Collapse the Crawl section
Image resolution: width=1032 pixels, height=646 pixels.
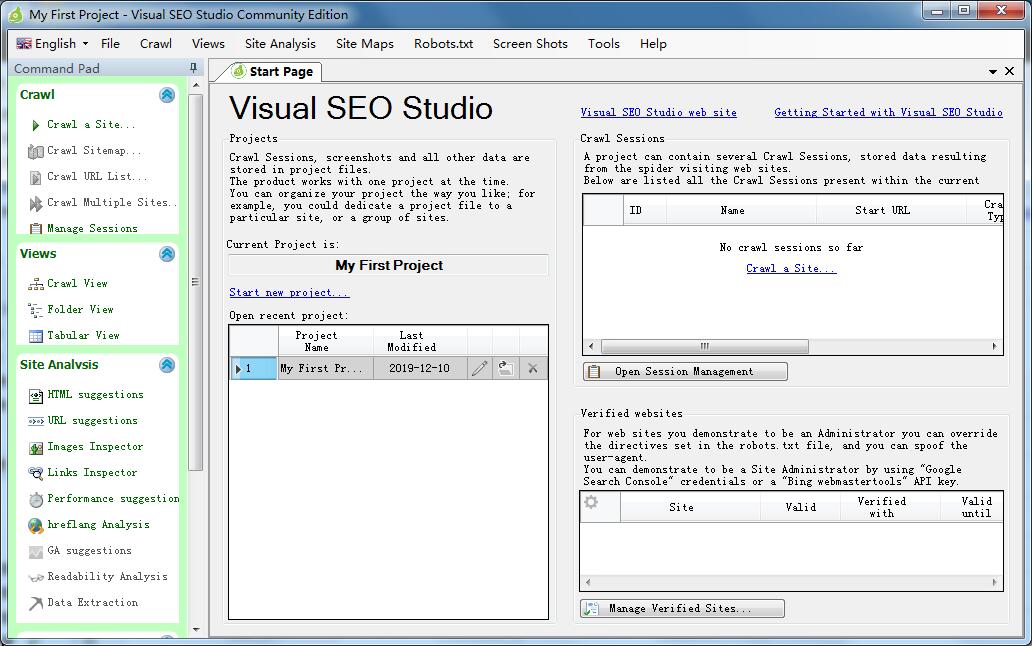pos(167,95)
